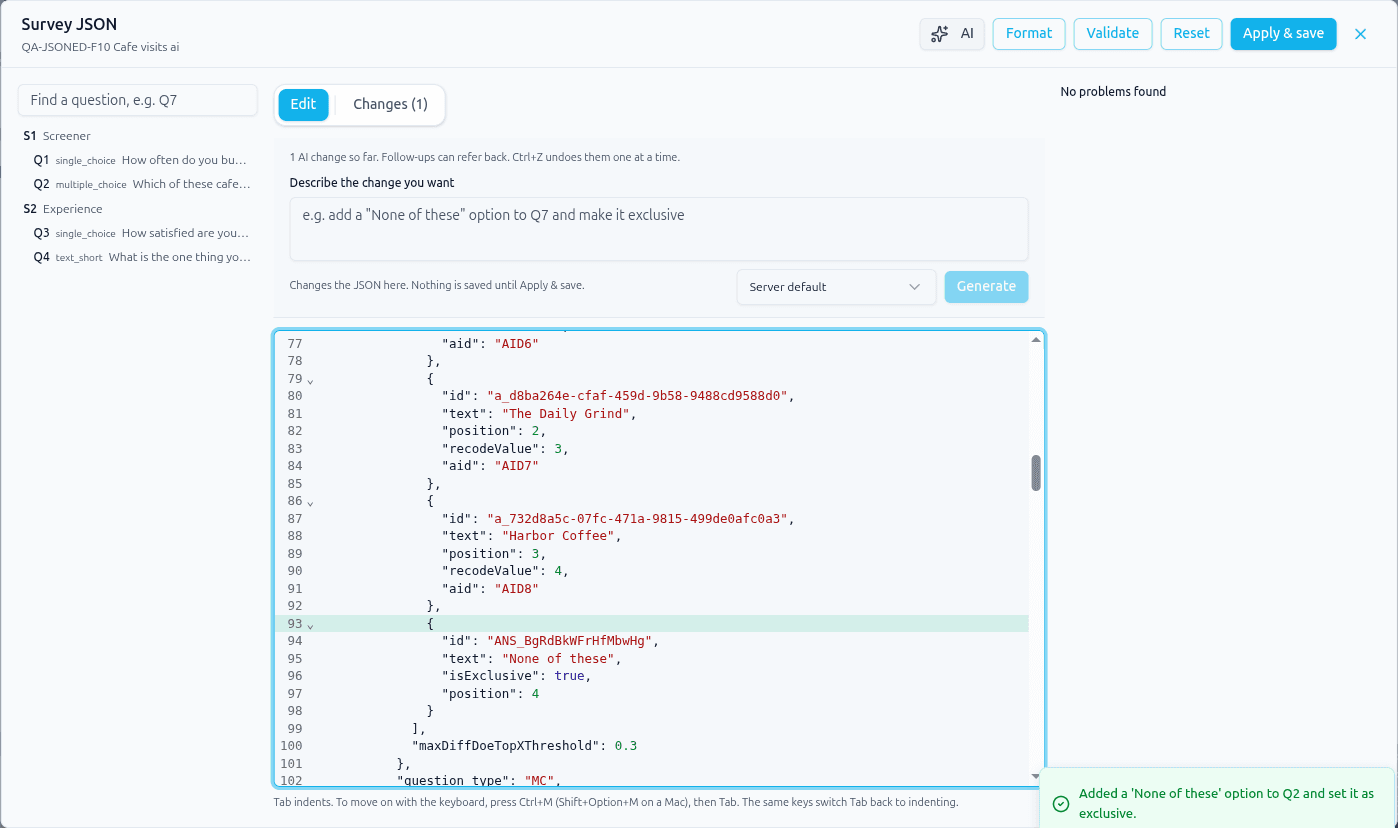The height and width of the screenshot is (828, 1398).
Task: Click the "None of these" text value
Action: [558, 659]
